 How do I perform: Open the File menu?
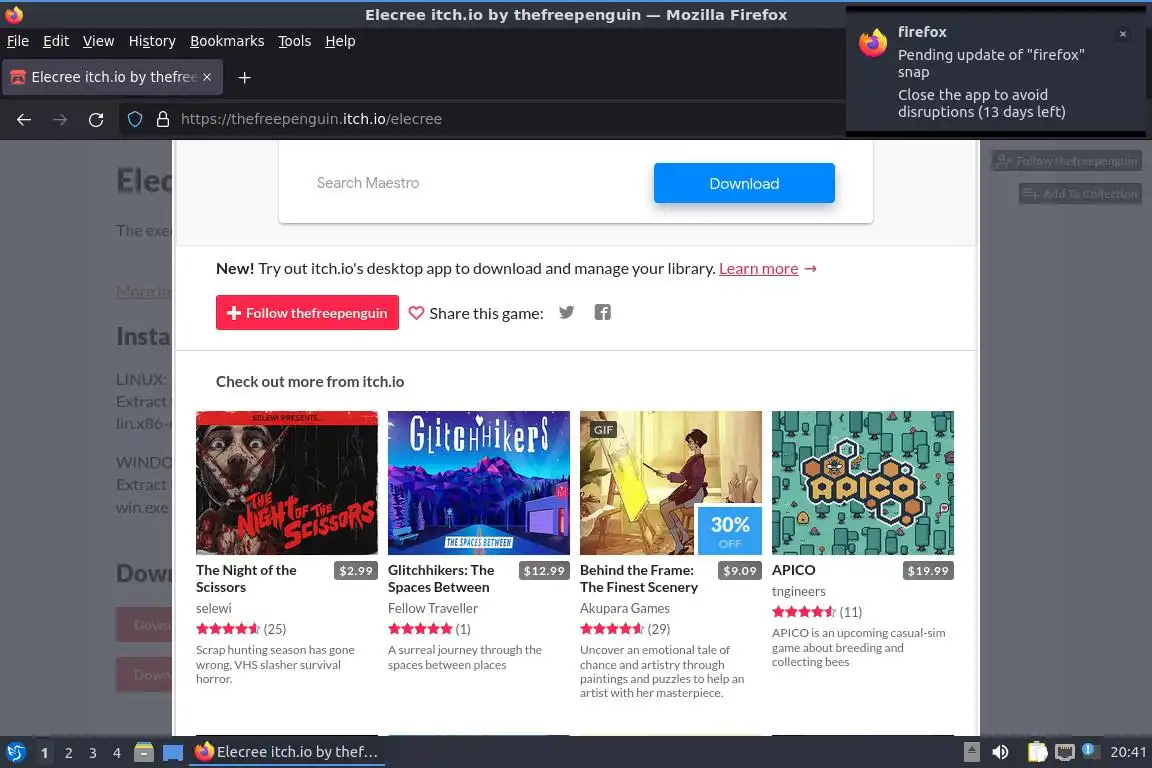(x=18, y=41)
